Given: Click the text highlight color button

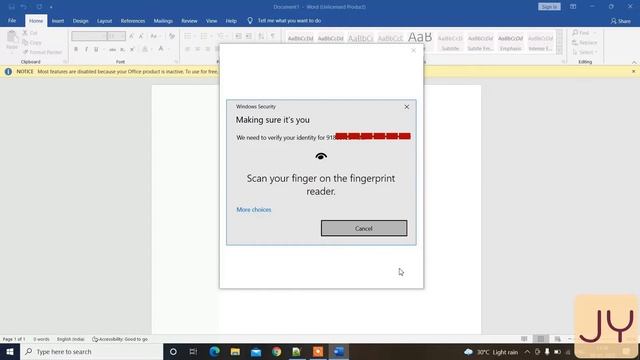Looking at the screenshot, I should (145, 49).
